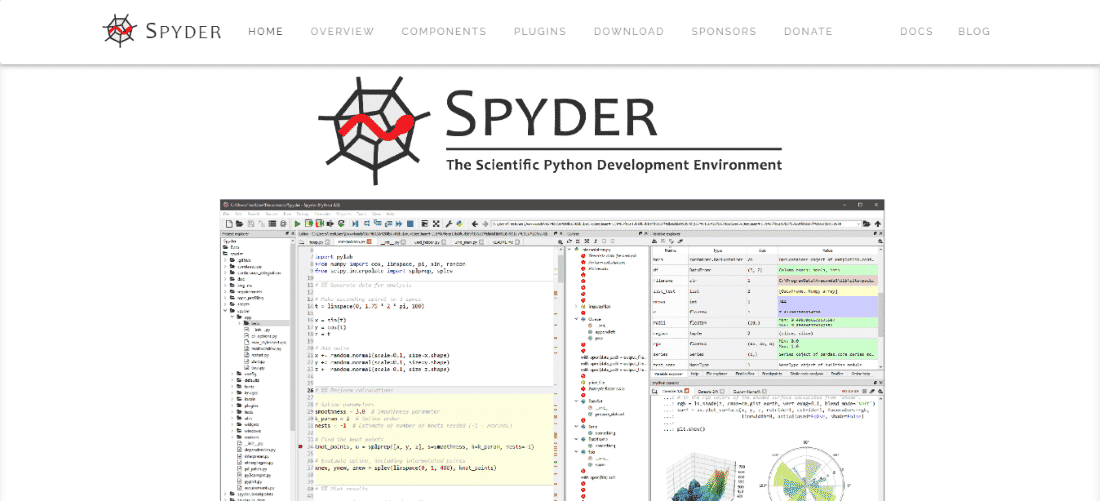The width and height of the screenshot is (1100, 501).
Task: Open the COMPONENTS nav link
Action: click(x=443, y=32)
